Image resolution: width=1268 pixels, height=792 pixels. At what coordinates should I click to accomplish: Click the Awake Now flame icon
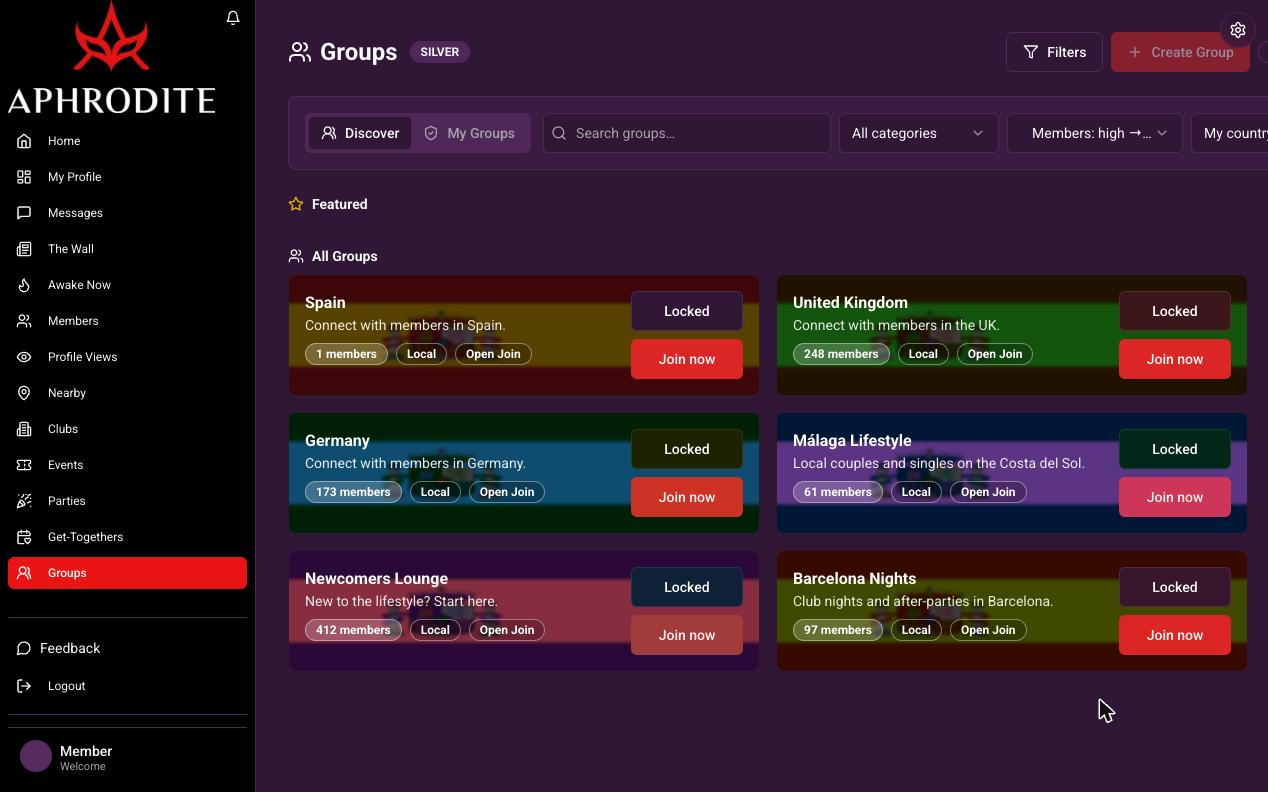[24, 285]
